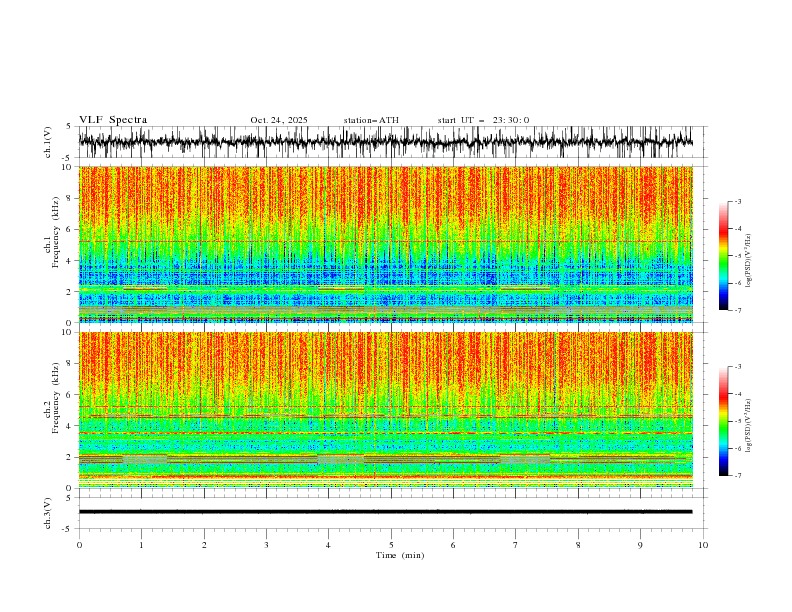The width and height of the screenshot is (792, 612).
Task: Click the "10" tick on ch.1 frequency axis
Action: [x=68, y=167]
